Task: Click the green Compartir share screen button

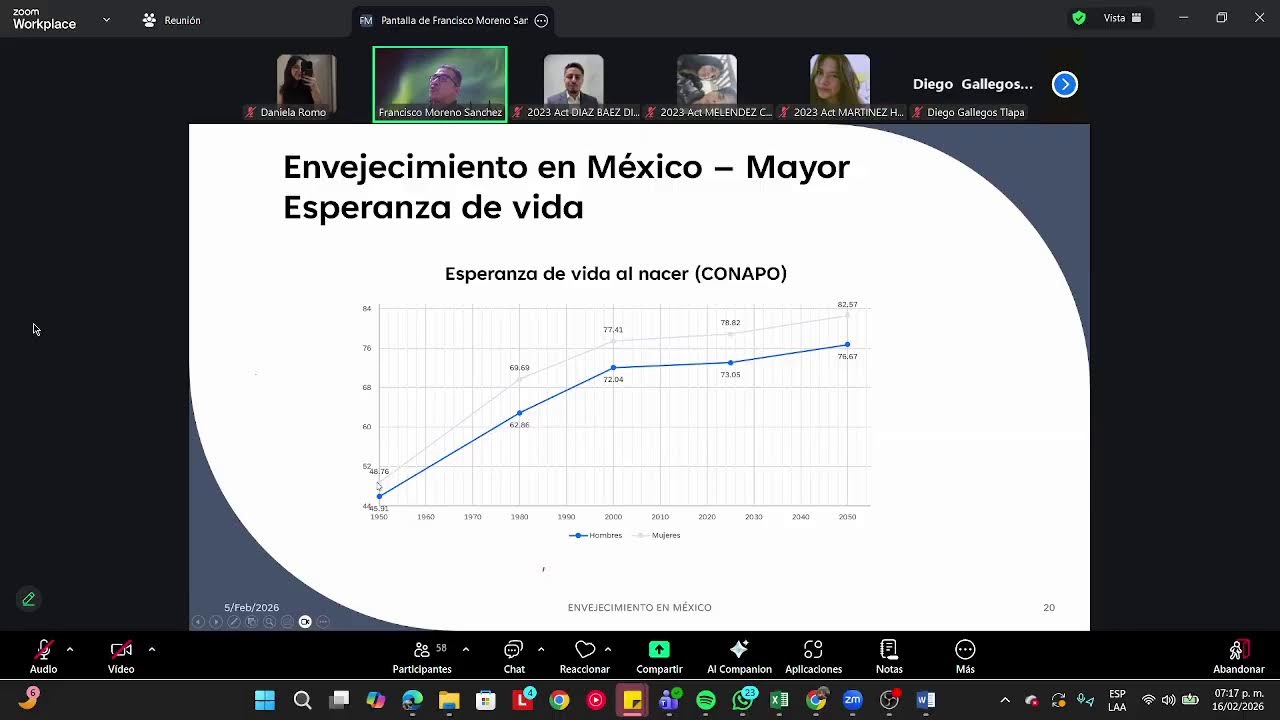Action: pyautogui.click(x=659, y=657)
